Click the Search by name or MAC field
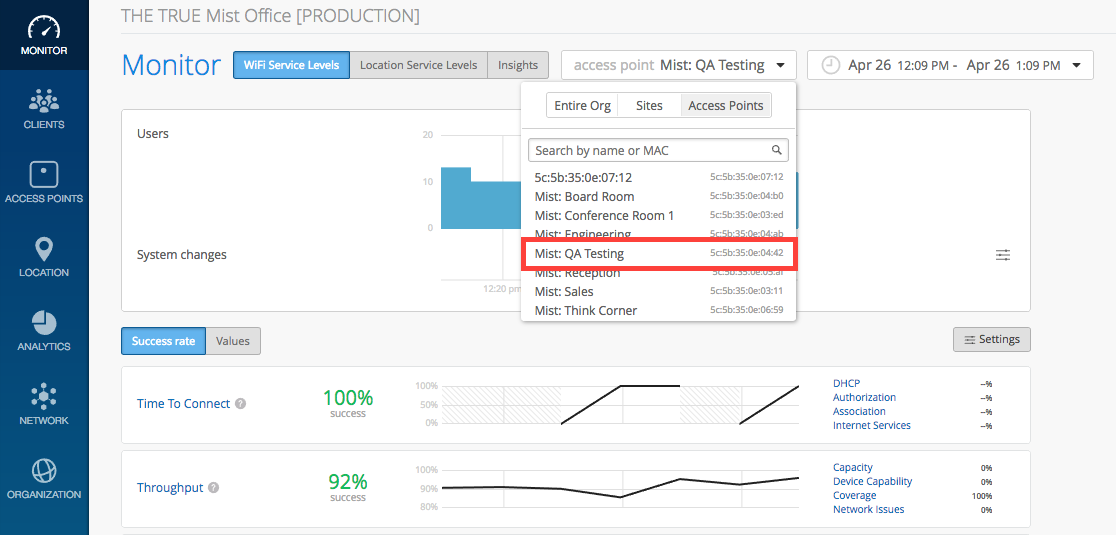The width and height of the screenshot is (1116, 535). click(650, 150)
